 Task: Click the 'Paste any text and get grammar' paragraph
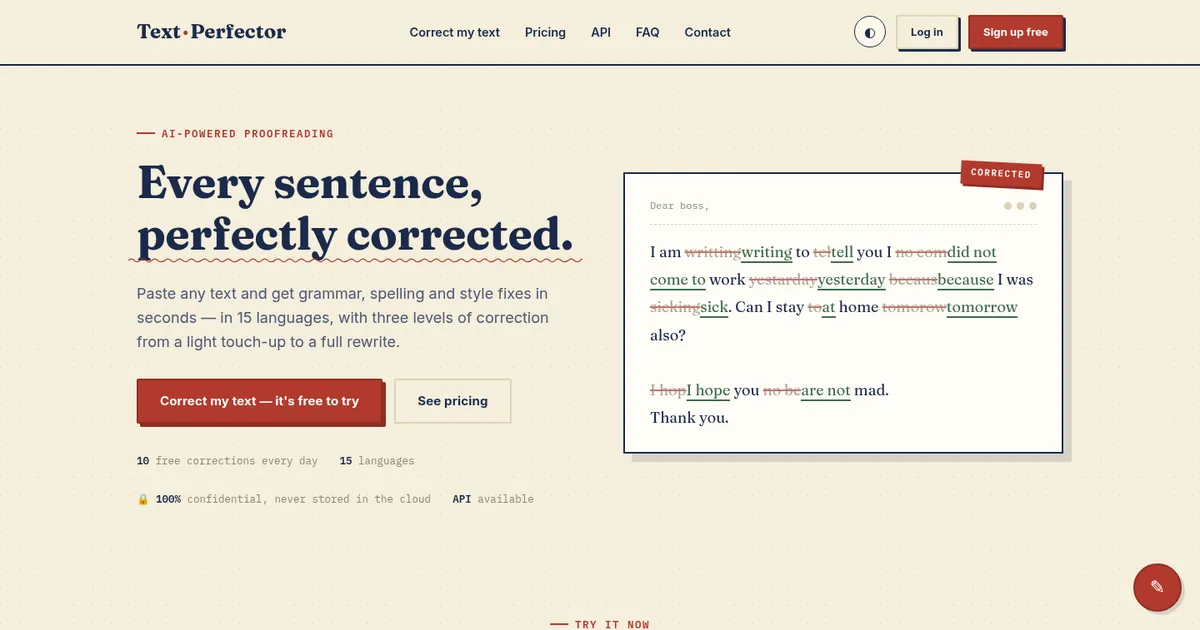[x=343, y=318]
